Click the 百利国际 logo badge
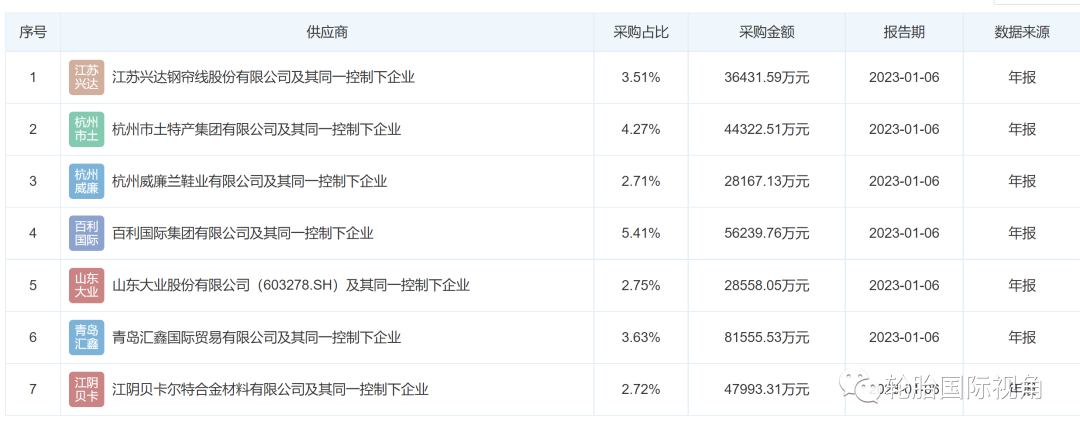The width and height of the screenshot is (1080, 435). (87, 233)
